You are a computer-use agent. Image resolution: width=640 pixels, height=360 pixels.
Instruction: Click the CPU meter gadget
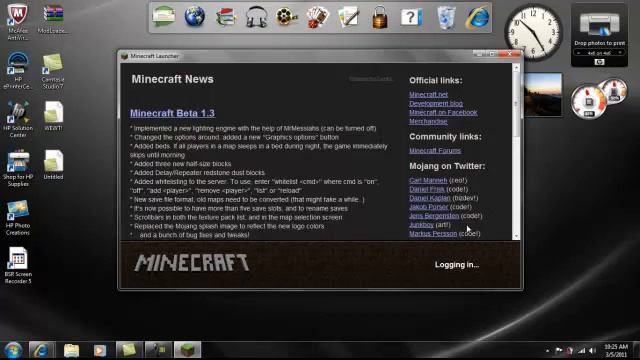pos(588,102)
